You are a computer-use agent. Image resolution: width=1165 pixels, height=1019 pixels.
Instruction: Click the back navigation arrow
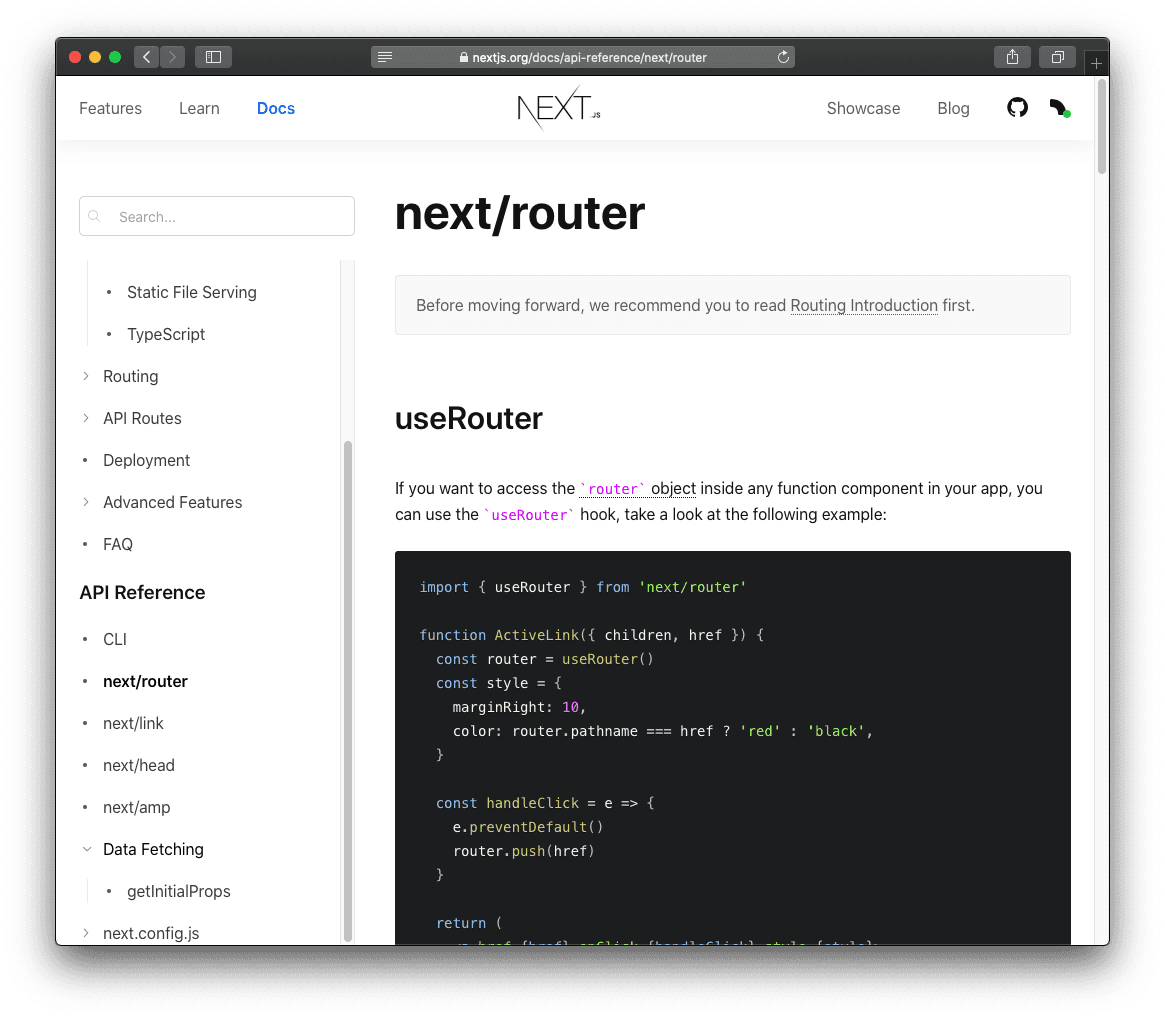coord(146,57)
